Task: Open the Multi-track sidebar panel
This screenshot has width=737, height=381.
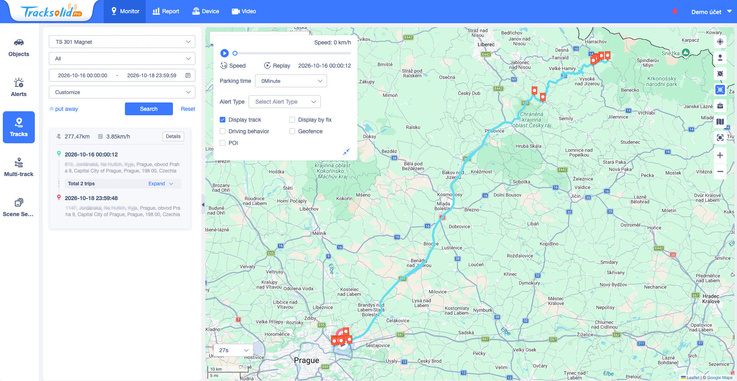Action: [x=19, y=167]
